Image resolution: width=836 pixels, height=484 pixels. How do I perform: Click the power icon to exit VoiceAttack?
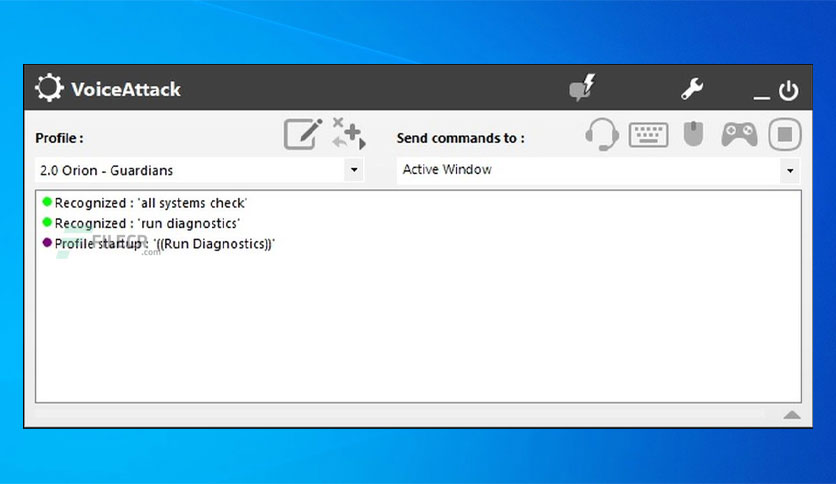coord(788,90)
